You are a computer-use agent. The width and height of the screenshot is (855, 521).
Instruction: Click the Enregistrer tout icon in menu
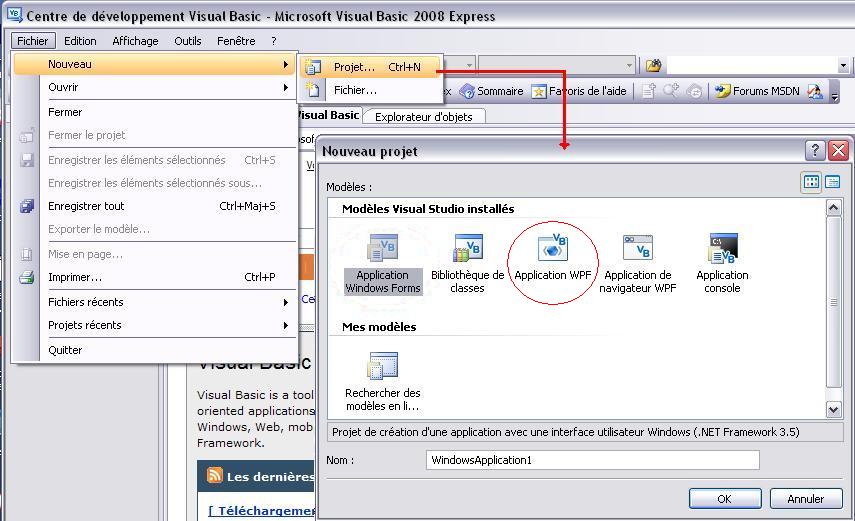[27, 206]
